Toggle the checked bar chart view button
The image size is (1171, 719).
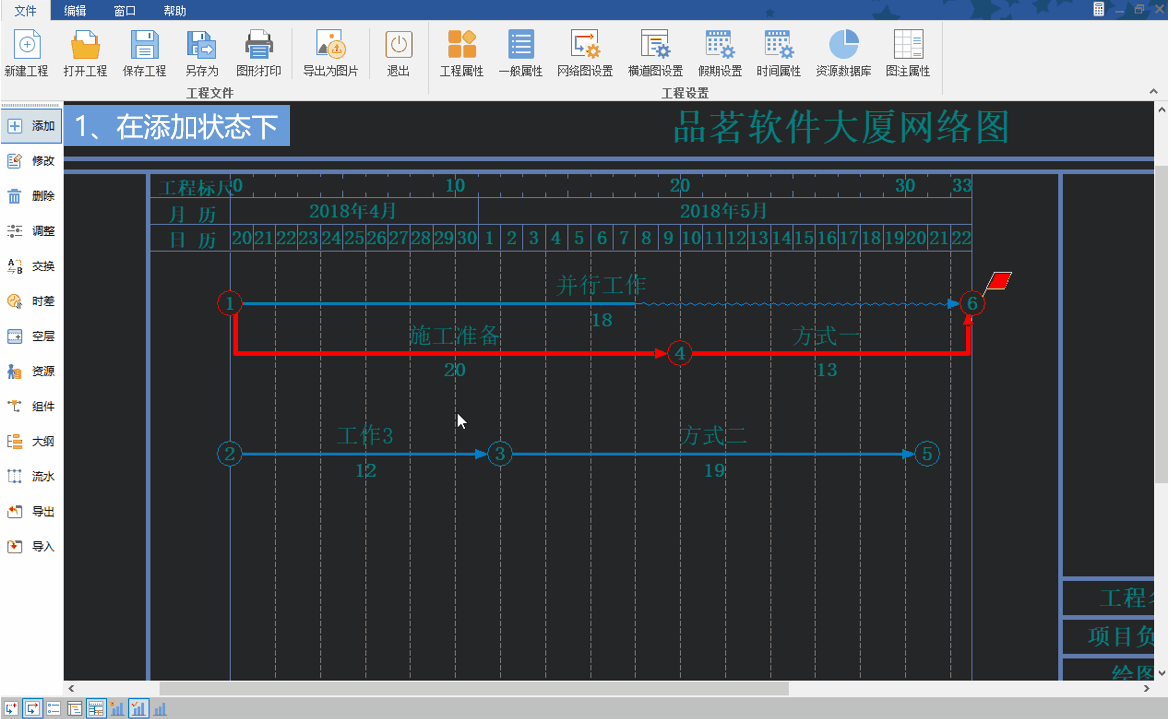[138, 709]
